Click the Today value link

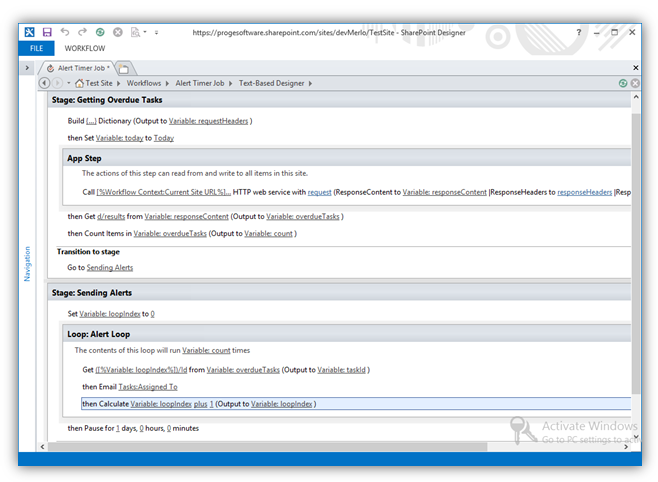coord(164,138)
